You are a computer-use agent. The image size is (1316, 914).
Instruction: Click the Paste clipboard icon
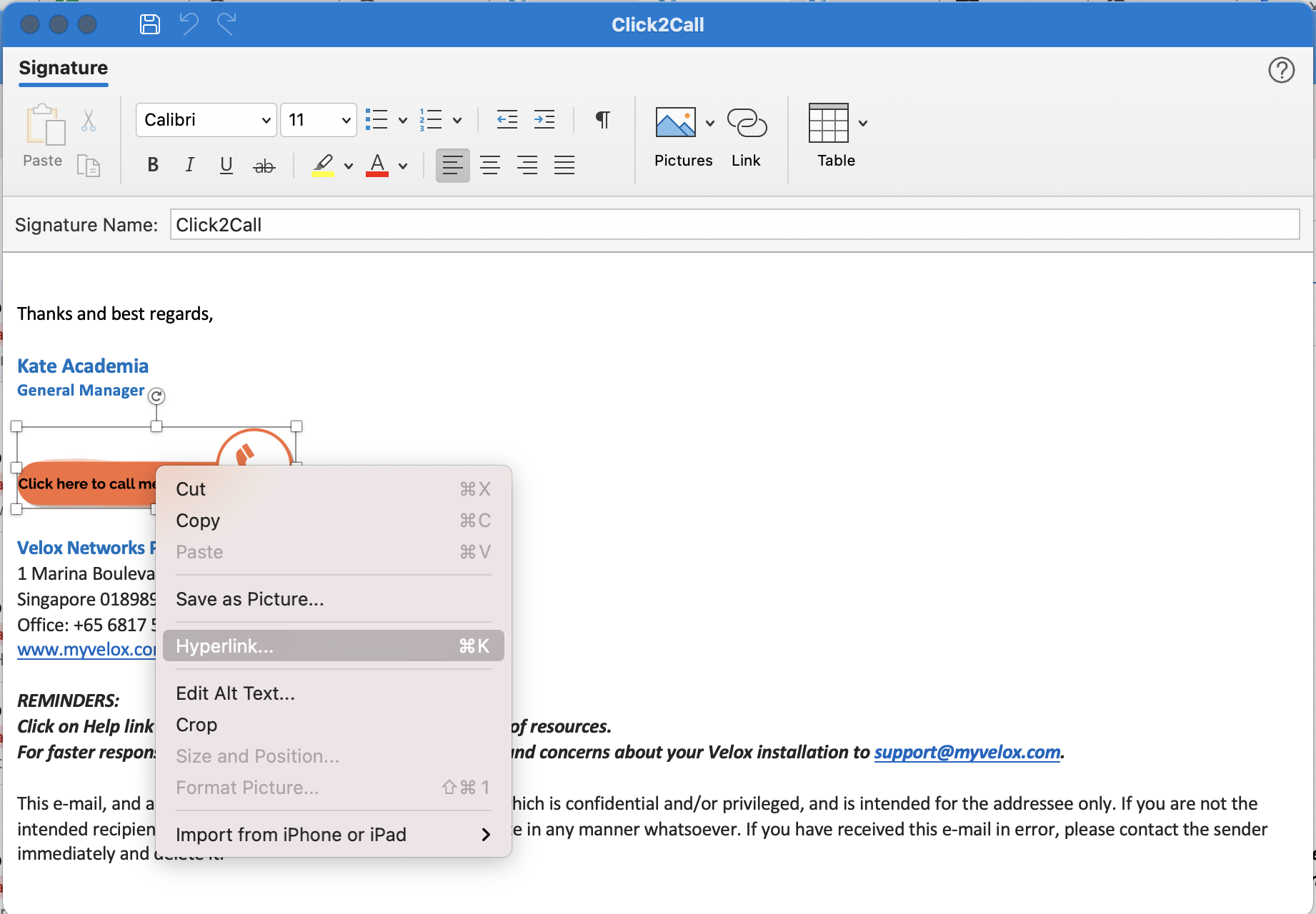click(44, 125)
